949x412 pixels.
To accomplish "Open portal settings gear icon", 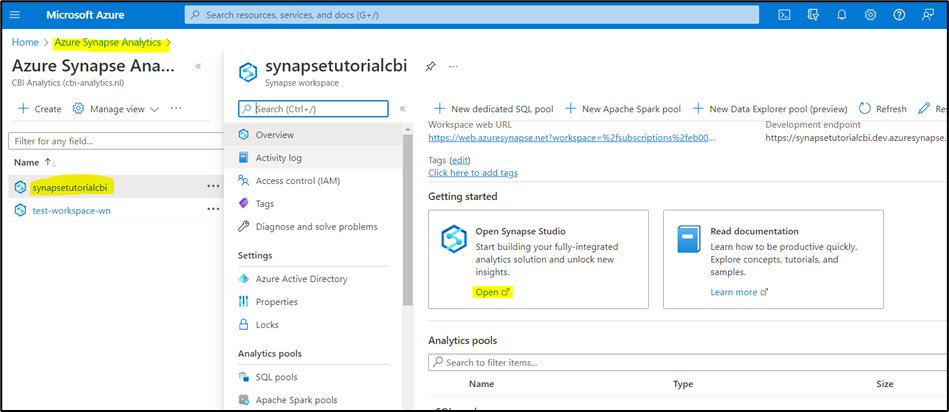I will pyautogui.click(x=870, y=15).
